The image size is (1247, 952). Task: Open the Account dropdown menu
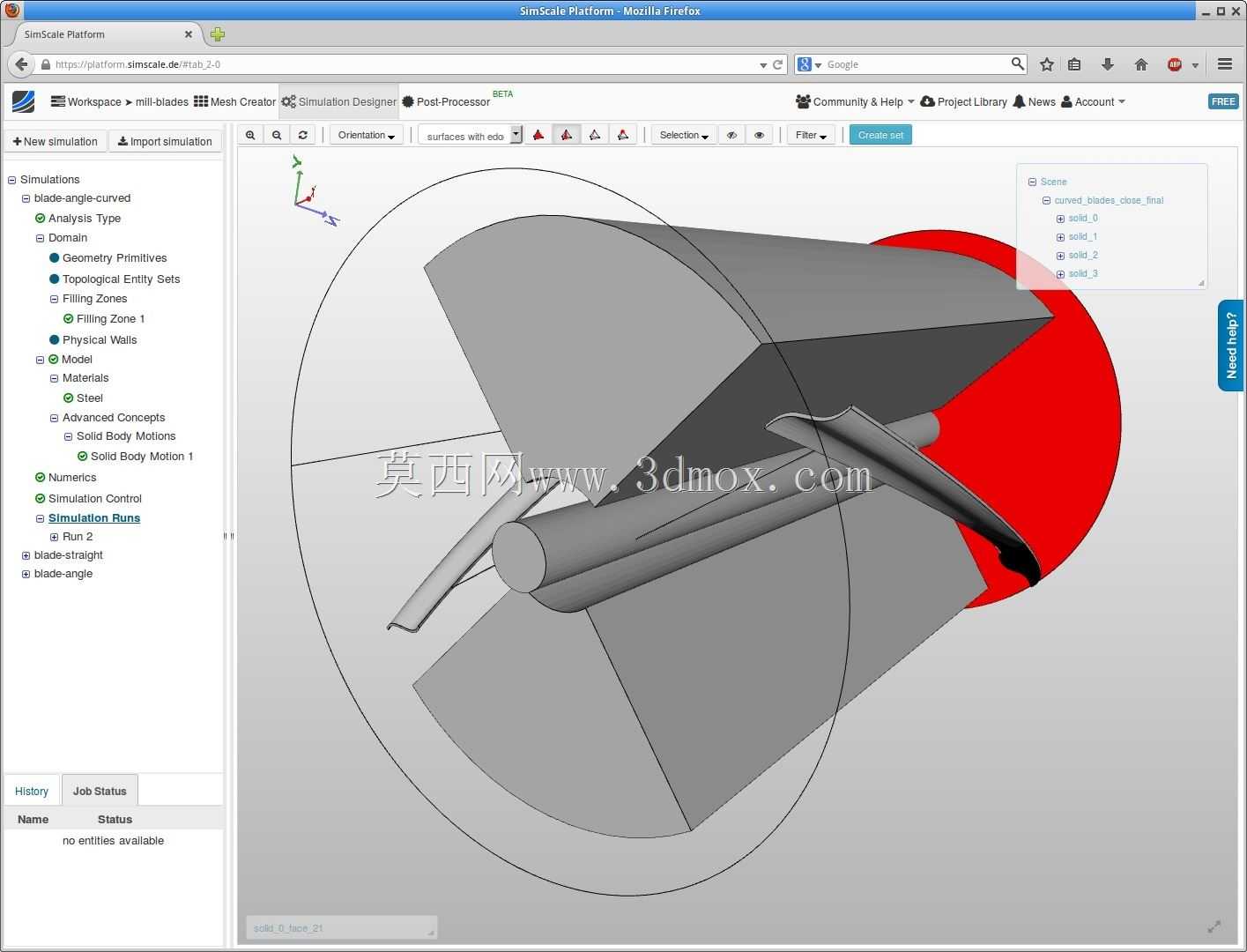click(1093, 101)
